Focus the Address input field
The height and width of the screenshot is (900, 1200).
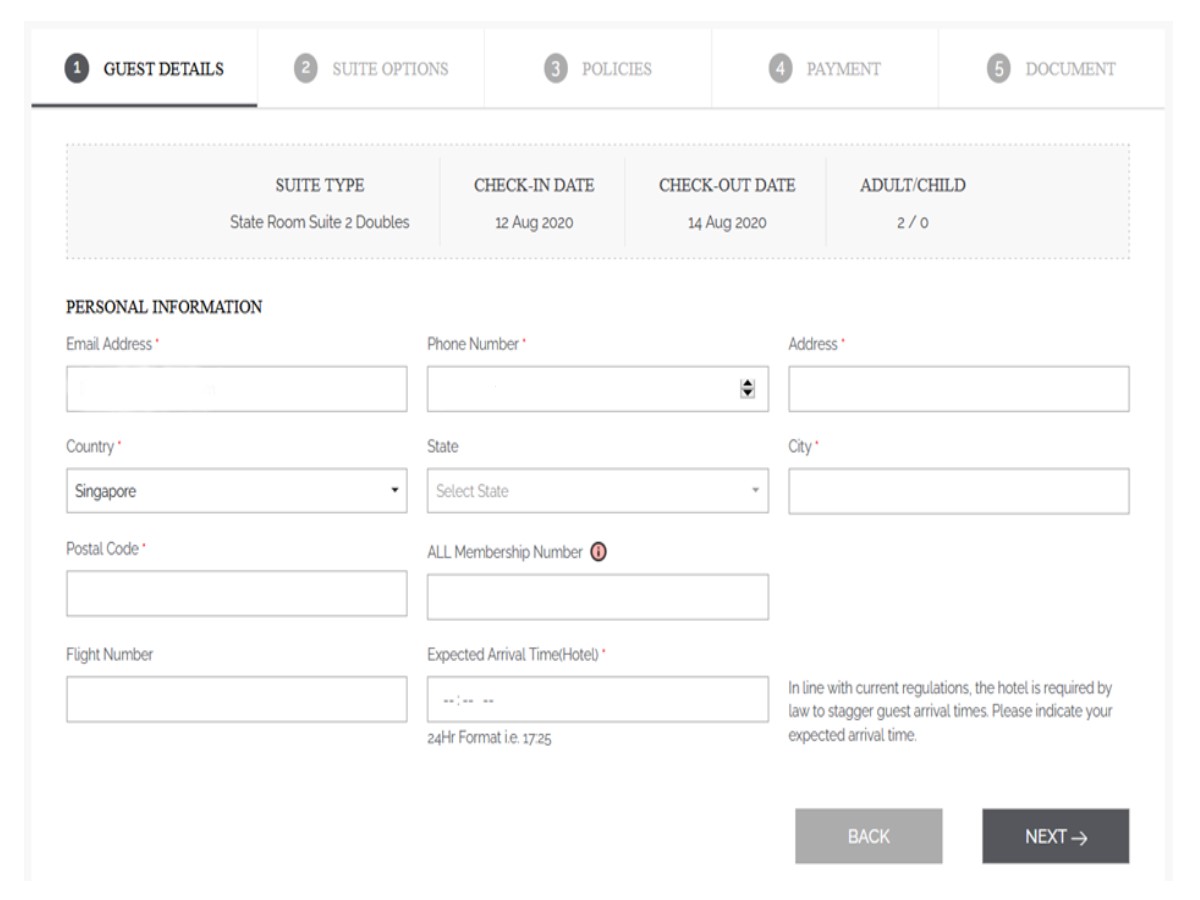[959, 389]
